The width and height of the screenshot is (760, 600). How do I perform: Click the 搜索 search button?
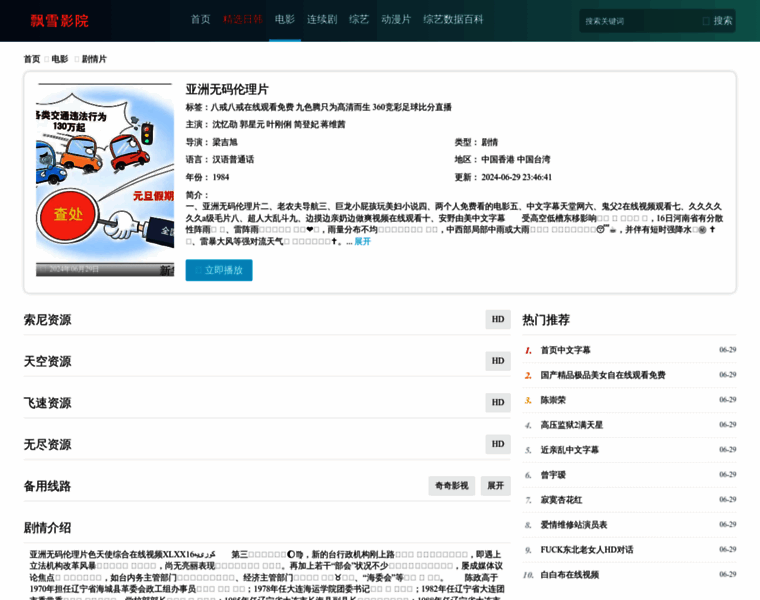click(717, 21)
